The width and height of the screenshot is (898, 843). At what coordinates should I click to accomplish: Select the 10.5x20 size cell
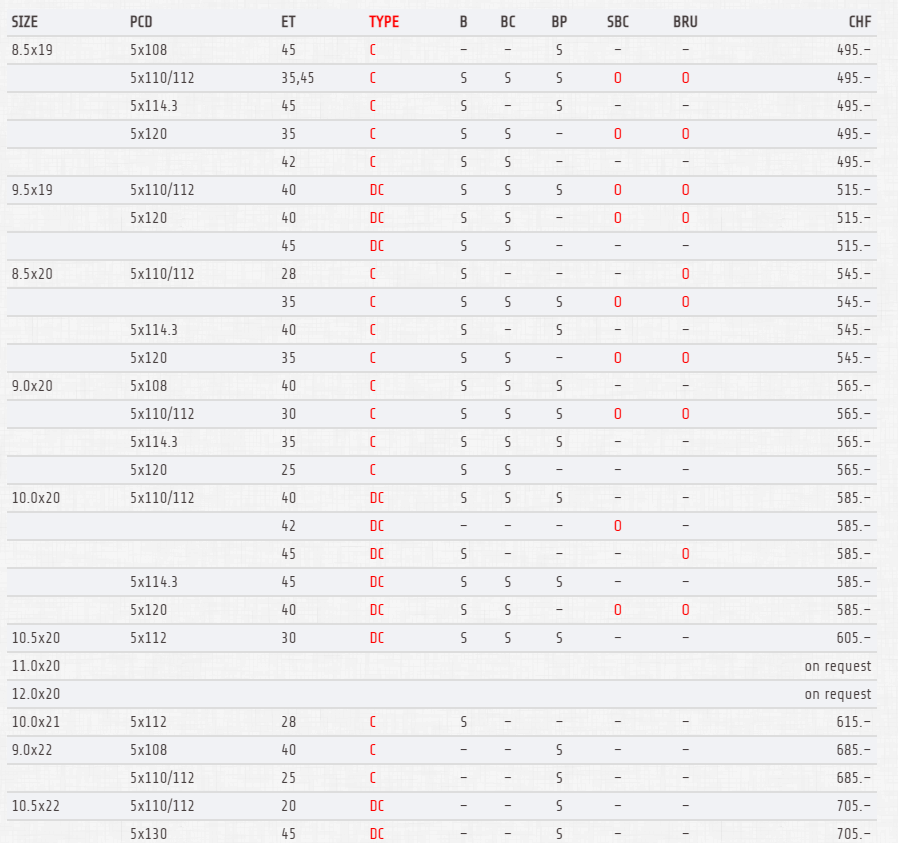35,638
